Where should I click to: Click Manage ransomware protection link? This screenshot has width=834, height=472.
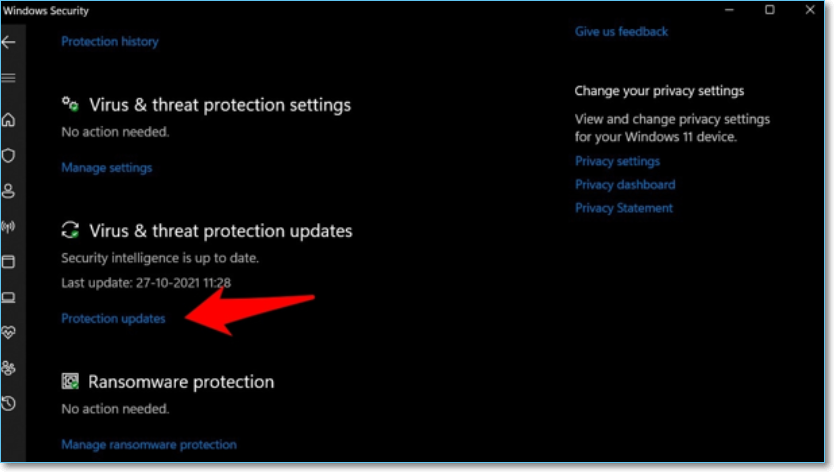point(149,445)
